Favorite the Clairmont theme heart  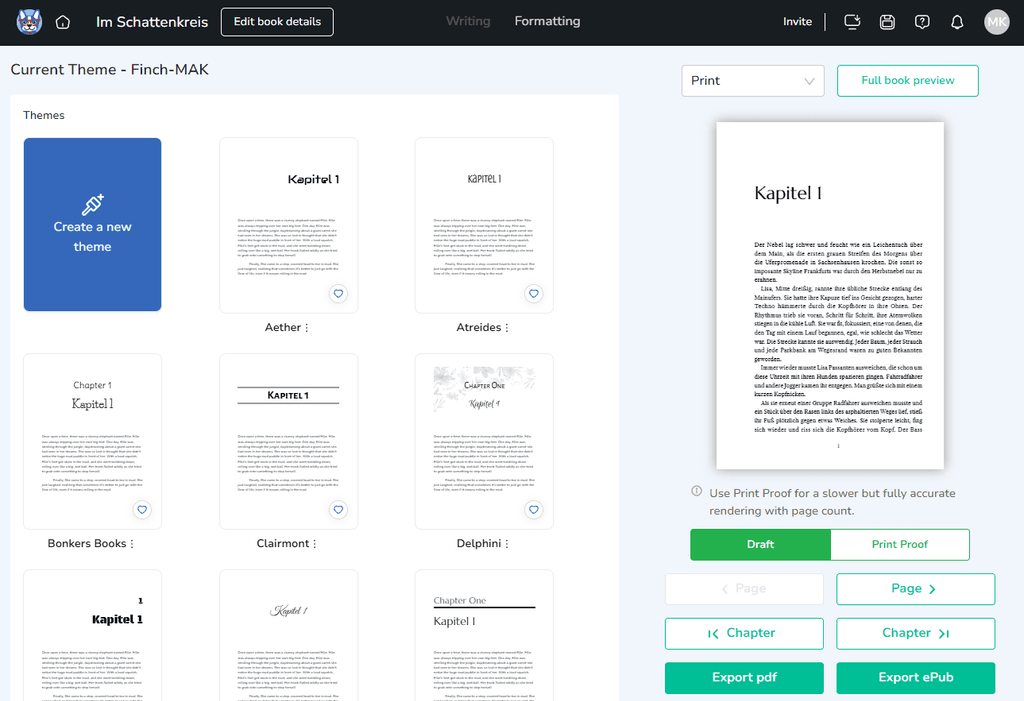pyautogui.click(x=338, y=510)
